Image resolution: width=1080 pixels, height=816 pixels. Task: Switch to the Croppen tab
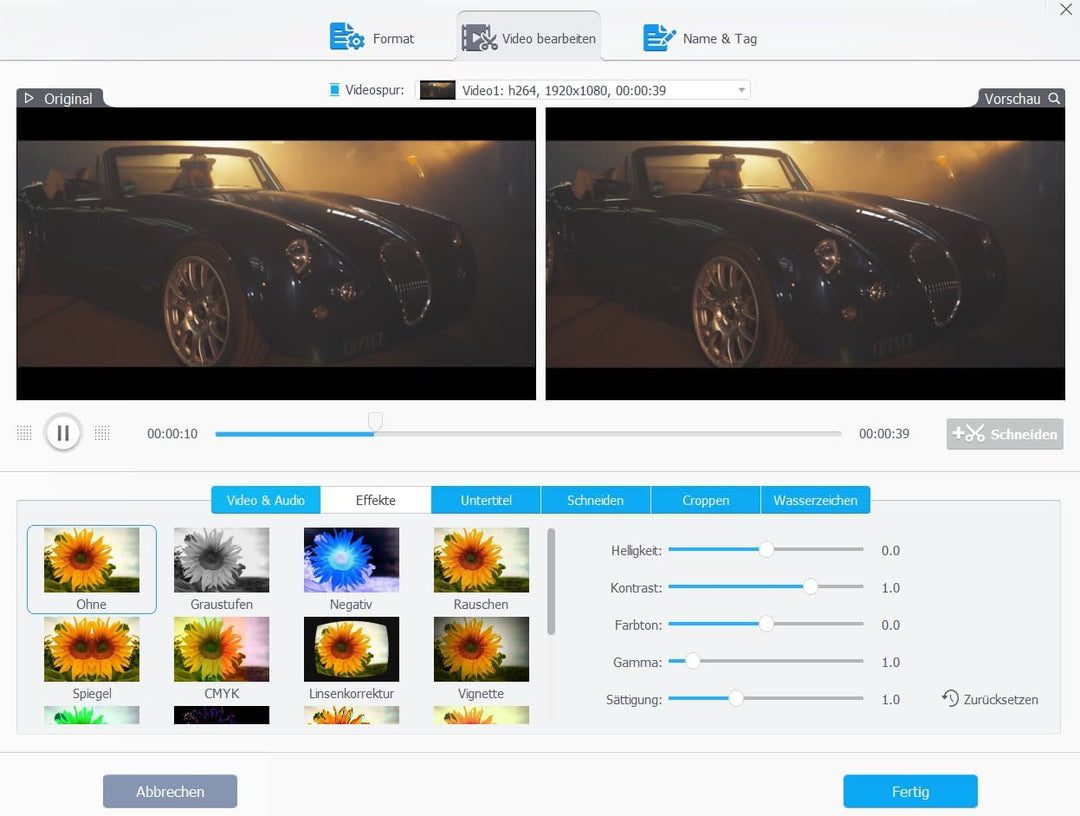point(705,500)
